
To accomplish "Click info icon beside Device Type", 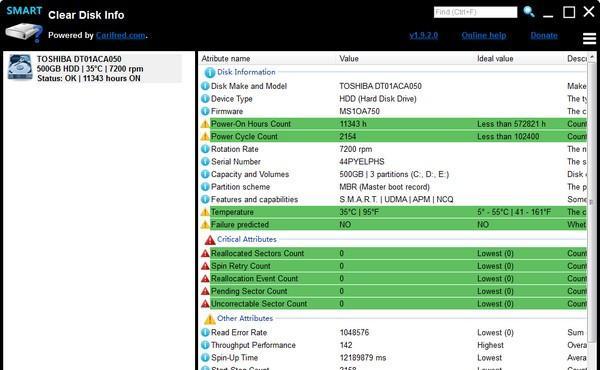I will click(x=205, y=99).
